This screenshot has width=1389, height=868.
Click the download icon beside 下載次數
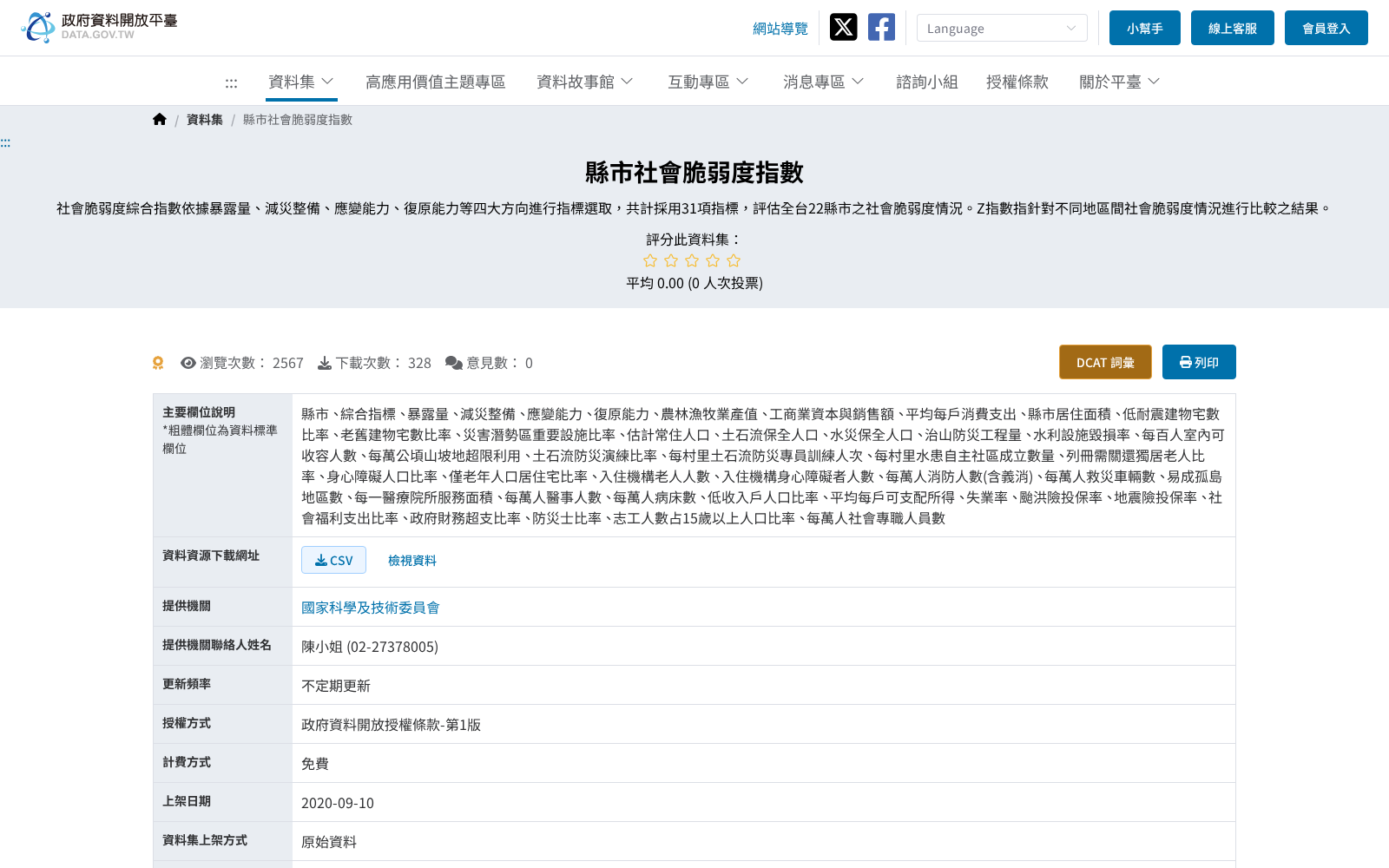point(325,363)
